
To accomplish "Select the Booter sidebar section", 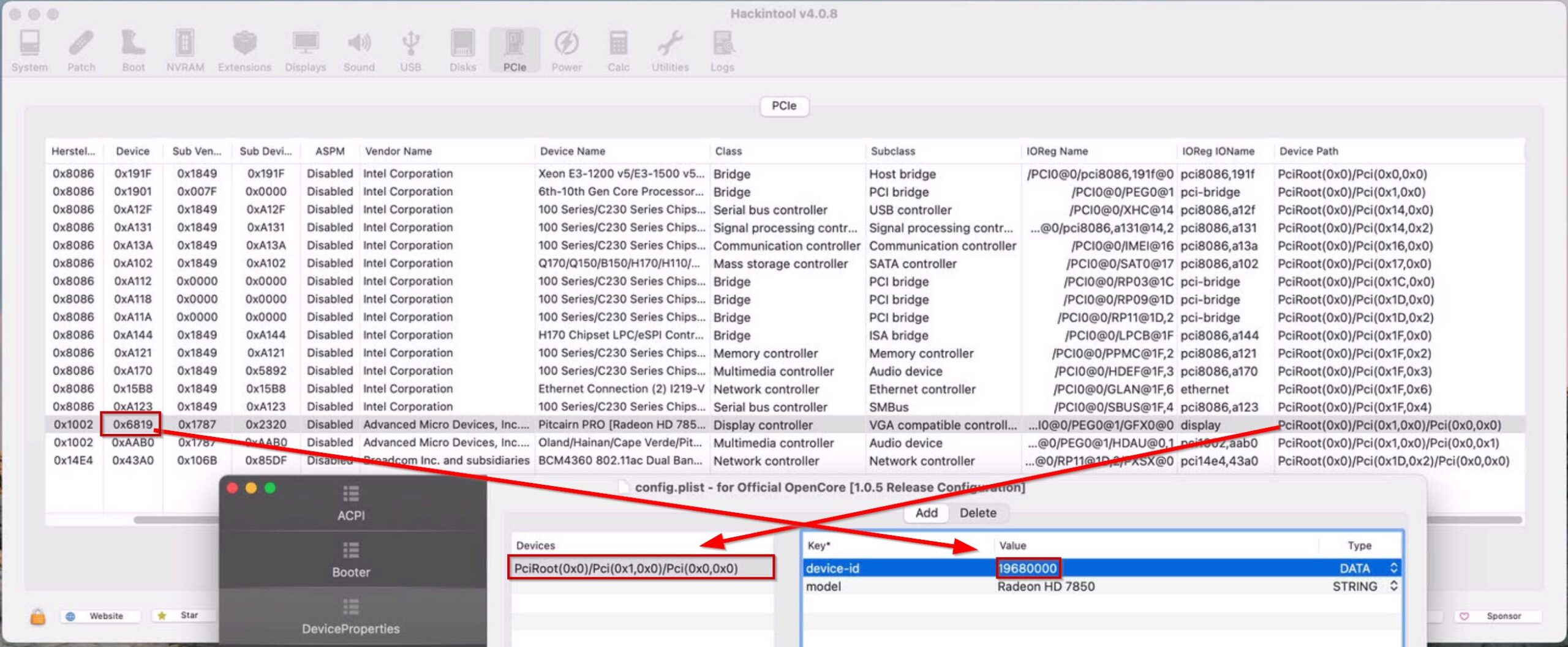I will click(351, 560).
